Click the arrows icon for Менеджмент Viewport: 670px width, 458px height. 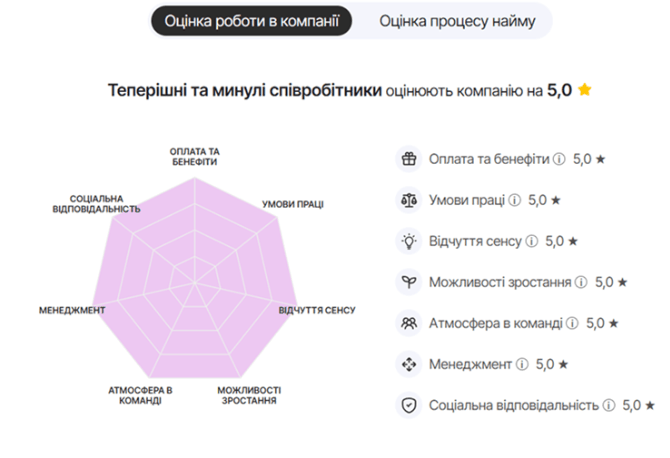(409, 364)
